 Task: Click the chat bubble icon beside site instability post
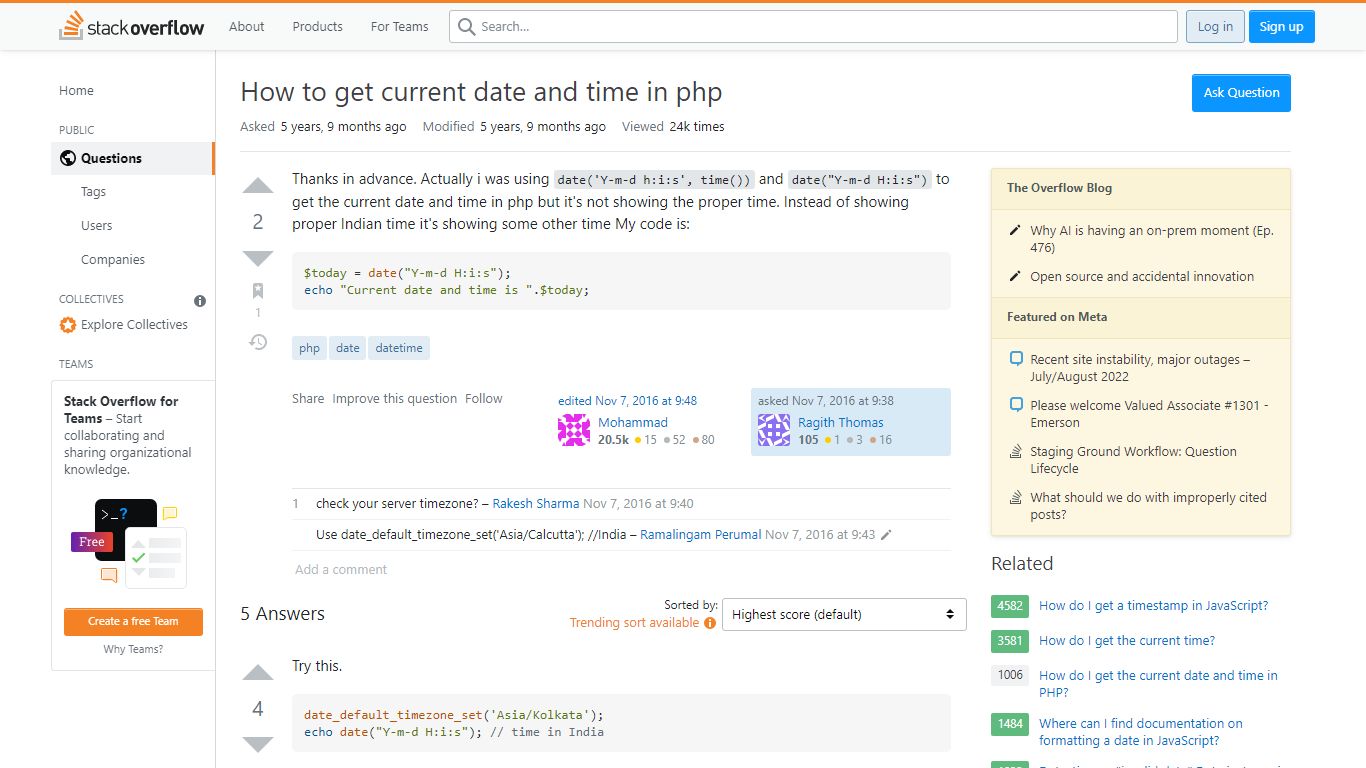point(1016,359)
